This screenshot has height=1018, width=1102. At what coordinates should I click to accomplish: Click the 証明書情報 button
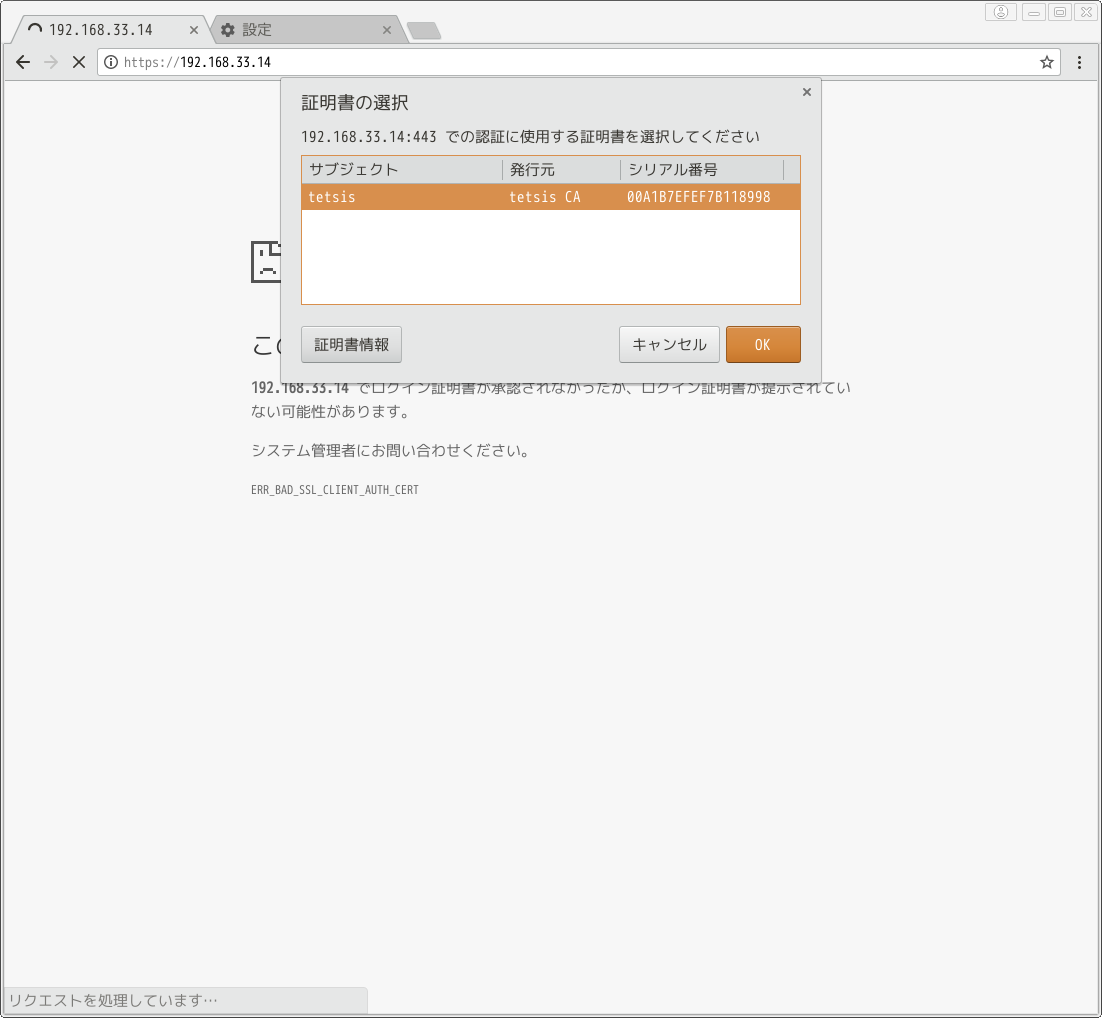coord(351,344)
